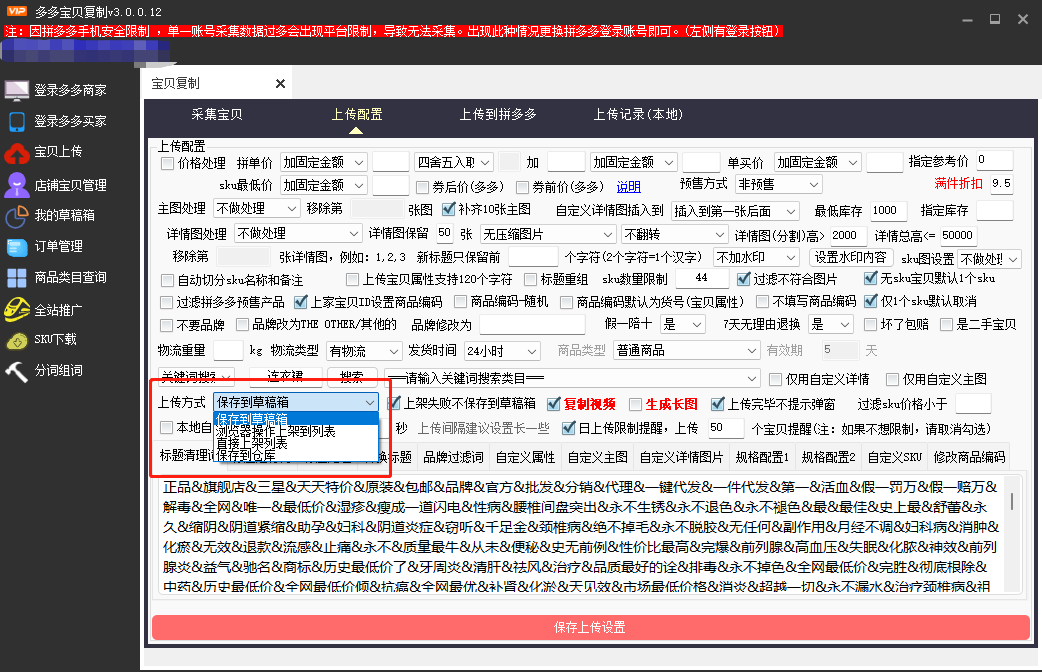Click the VIP logo in title bar
The width and height of the screenshot is (1042, 672).
click(17, 11)
